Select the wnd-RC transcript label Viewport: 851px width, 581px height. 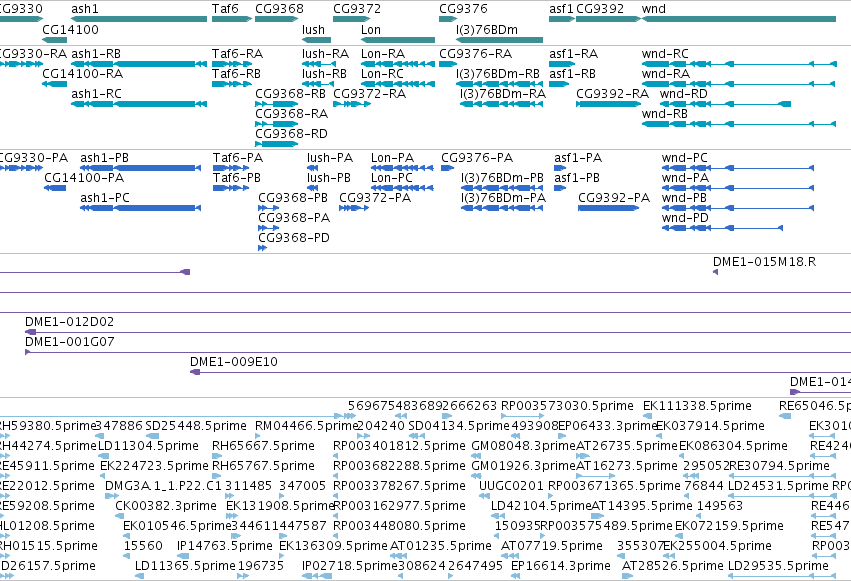665,54
